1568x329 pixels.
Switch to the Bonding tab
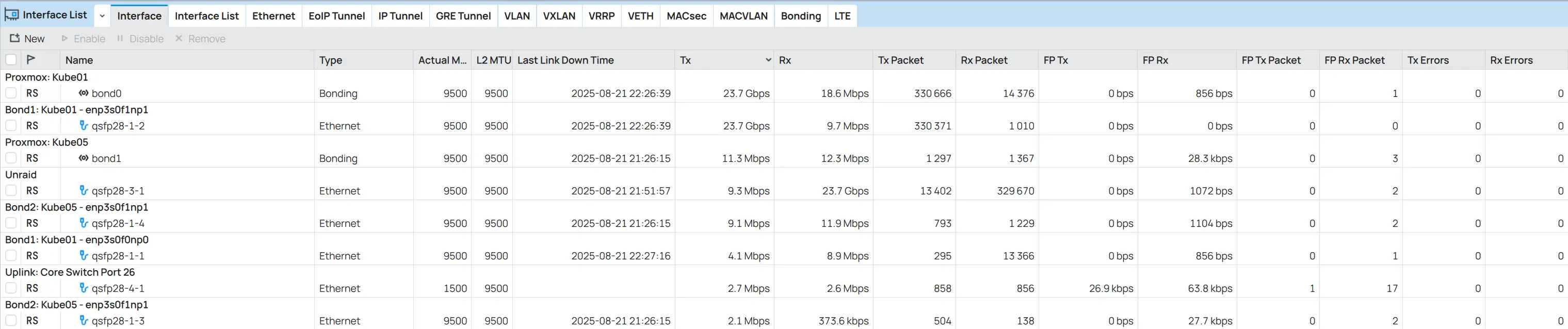(x=800, y=16)
